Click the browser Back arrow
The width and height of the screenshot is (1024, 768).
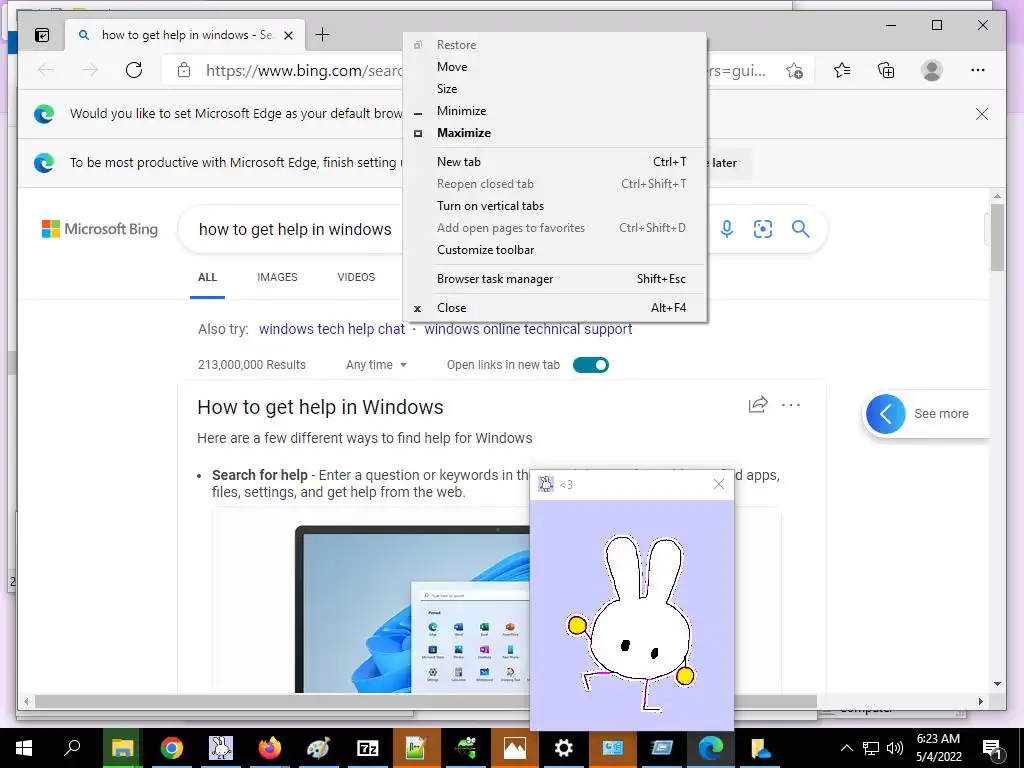46,70
